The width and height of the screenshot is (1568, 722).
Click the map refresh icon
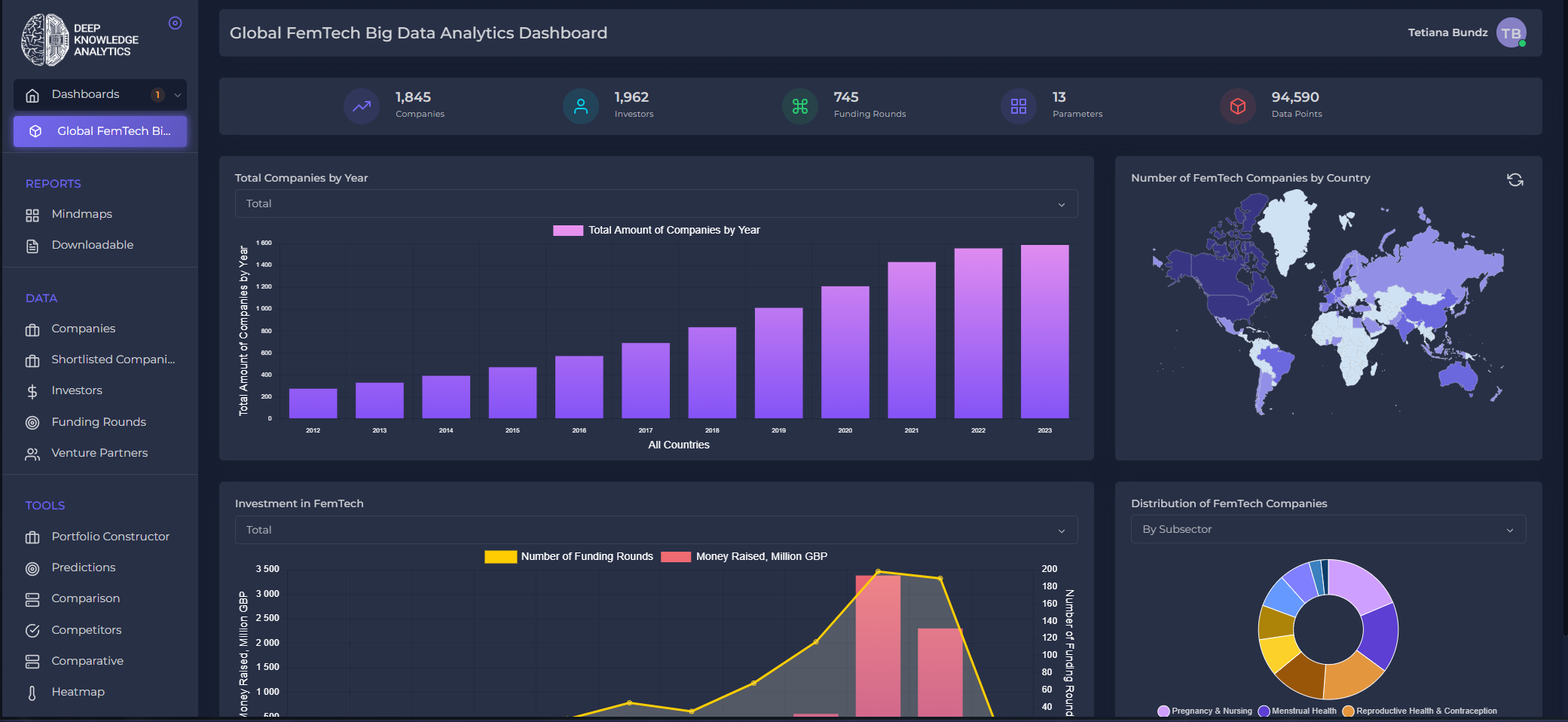(x=1515, y=179)
